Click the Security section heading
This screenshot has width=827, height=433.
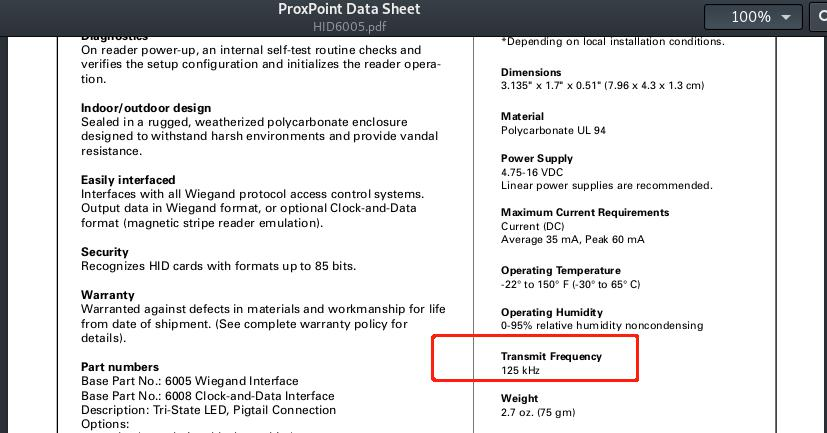pos(104,252)
